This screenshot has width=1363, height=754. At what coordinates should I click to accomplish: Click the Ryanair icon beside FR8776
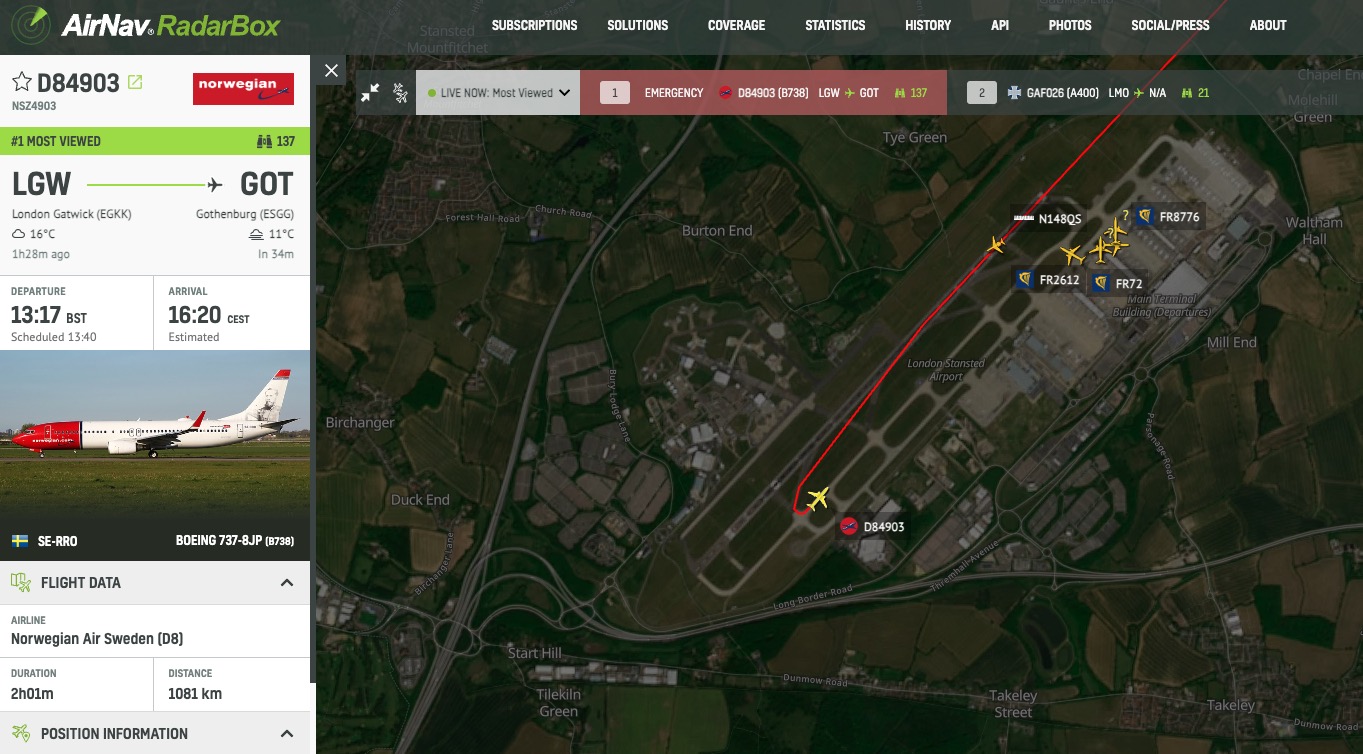pos(1145,216)
